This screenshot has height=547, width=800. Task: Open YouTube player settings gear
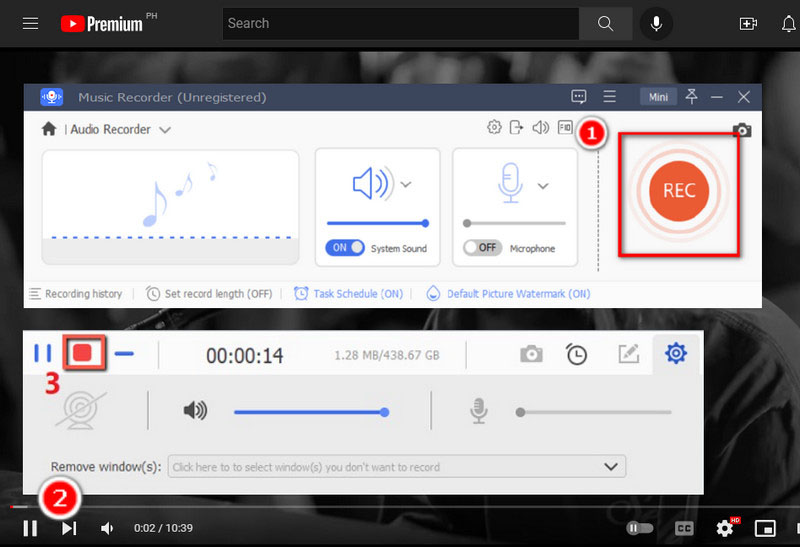click(x=724, y=529)
